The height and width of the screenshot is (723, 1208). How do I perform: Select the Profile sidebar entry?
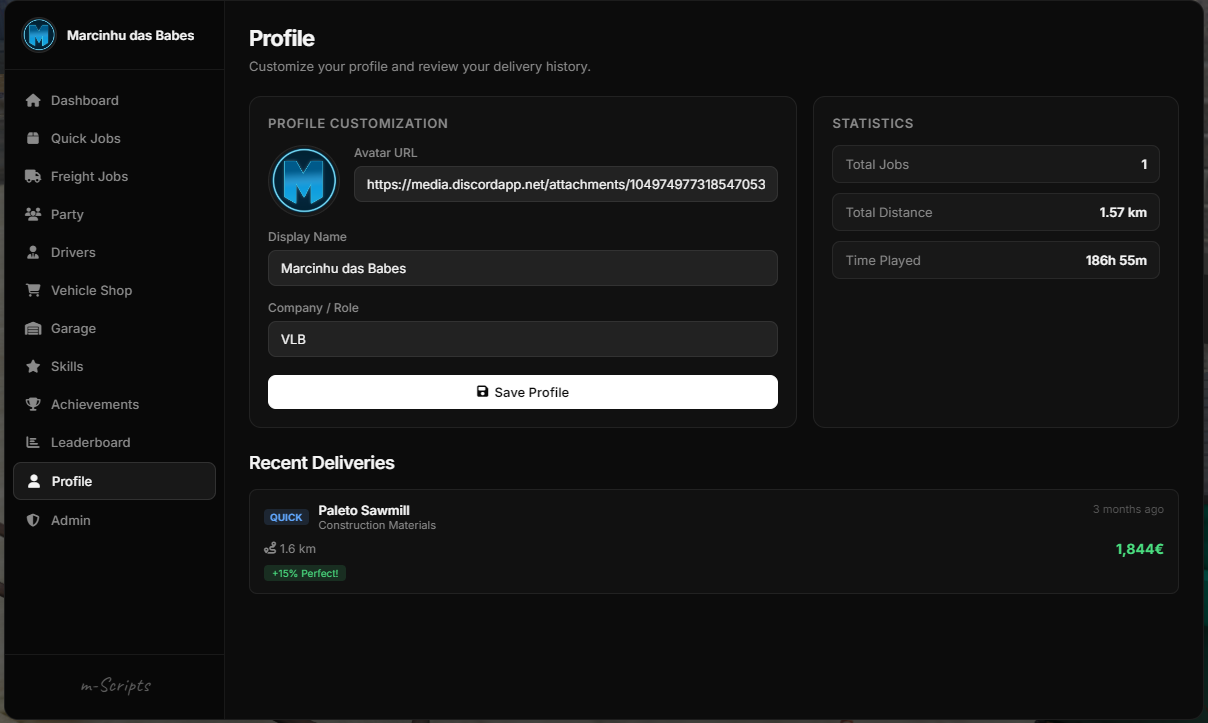pyautogui.click(x=114, y=481)
